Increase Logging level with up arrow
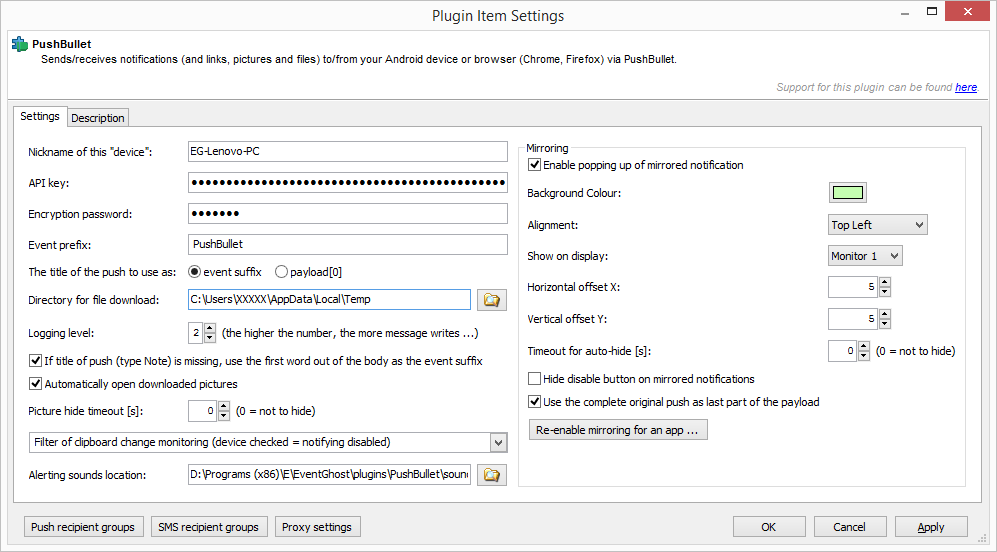The image size is (997, 552). coord(210,328)
